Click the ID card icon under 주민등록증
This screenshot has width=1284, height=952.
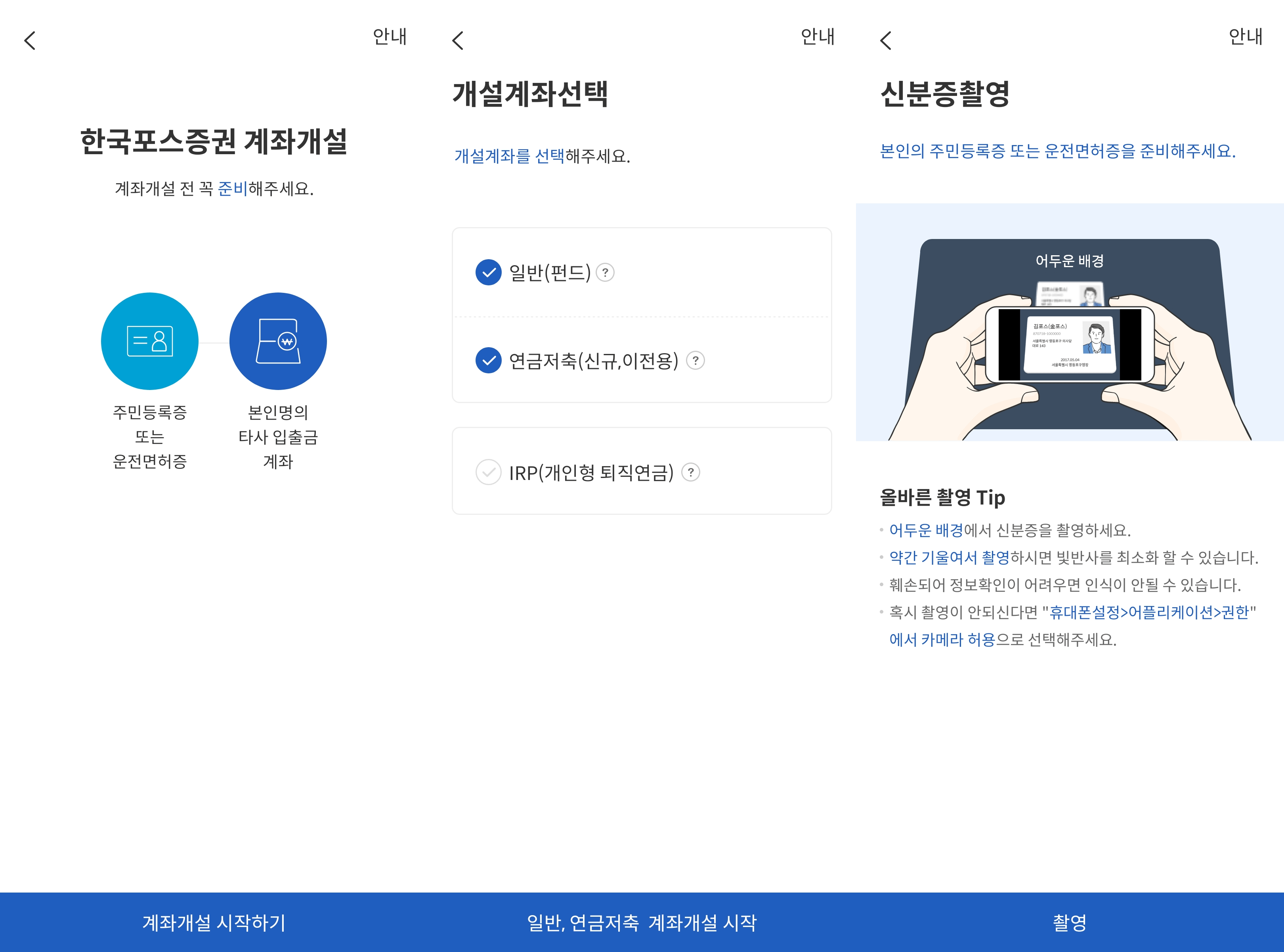click(x=150, y=341)
